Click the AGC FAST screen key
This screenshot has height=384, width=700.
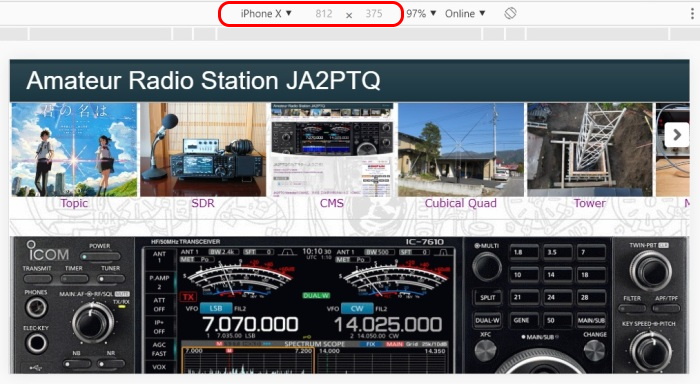[x=159, y=349]
